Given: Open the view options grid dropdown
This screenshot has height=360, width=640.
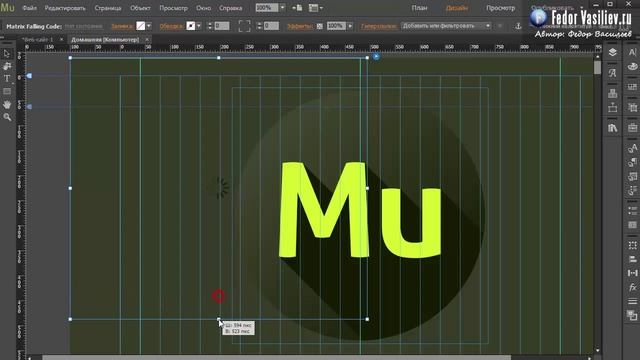Looking at the screenshot, I should (316, 8).
